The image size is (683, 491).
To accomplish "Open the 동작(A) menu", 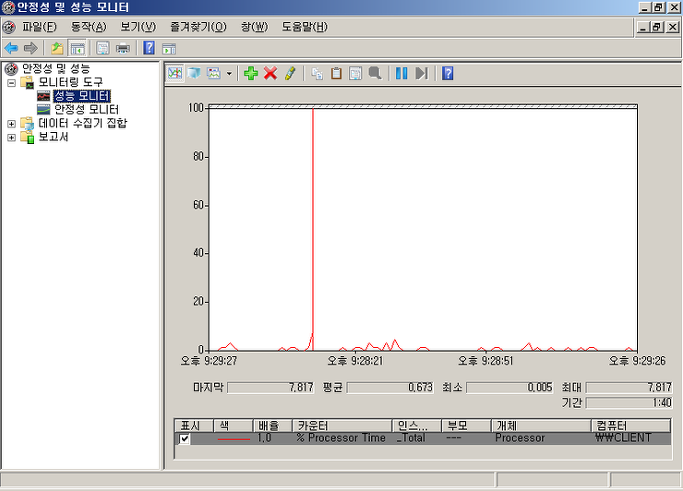I will point(88,27).
